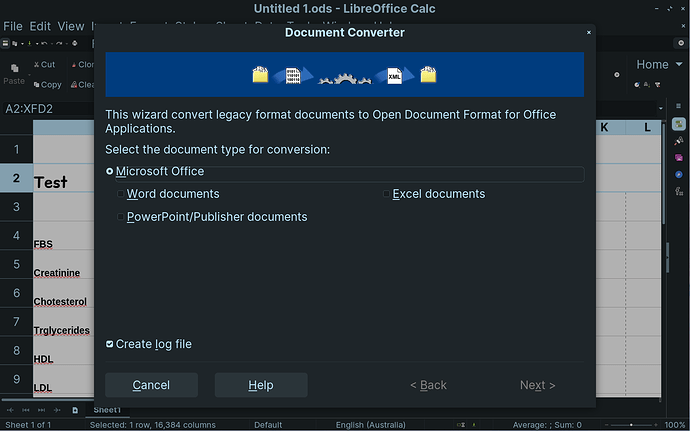The width and height of the screenshot is (690, 431).
Task: Expand the formula bar dropdown arrow
Action: click(661, 109)
